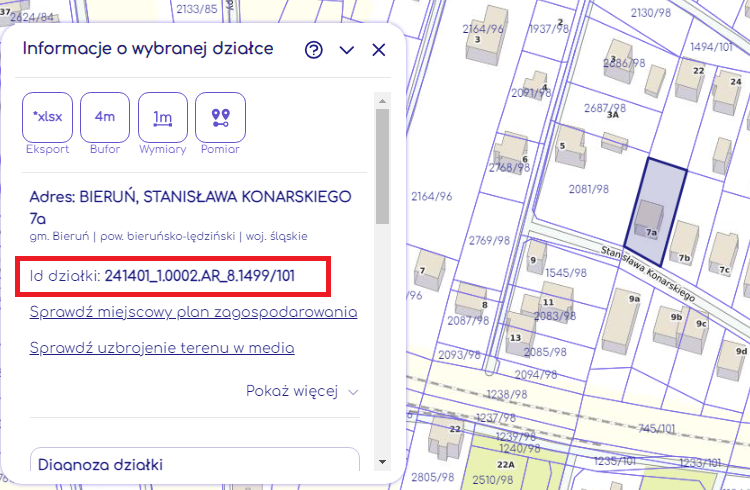Open link Sprawdź uzbrojenie terenu w media

[x=162, y=348]
